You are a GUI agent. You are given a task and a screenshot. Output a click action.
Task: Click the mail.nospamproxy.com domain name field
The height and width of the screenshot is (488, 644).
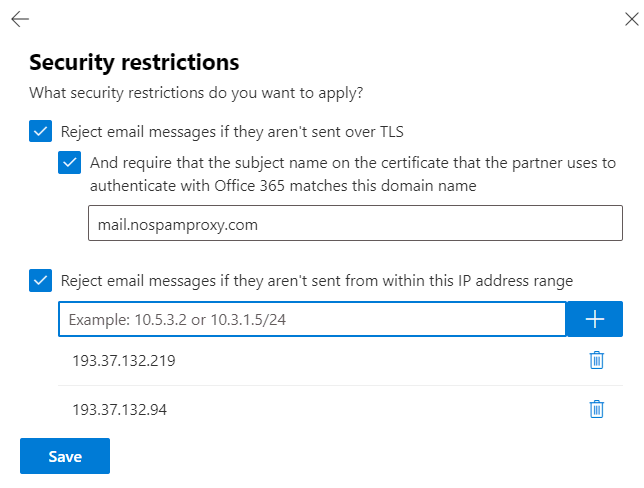(355, 223)
